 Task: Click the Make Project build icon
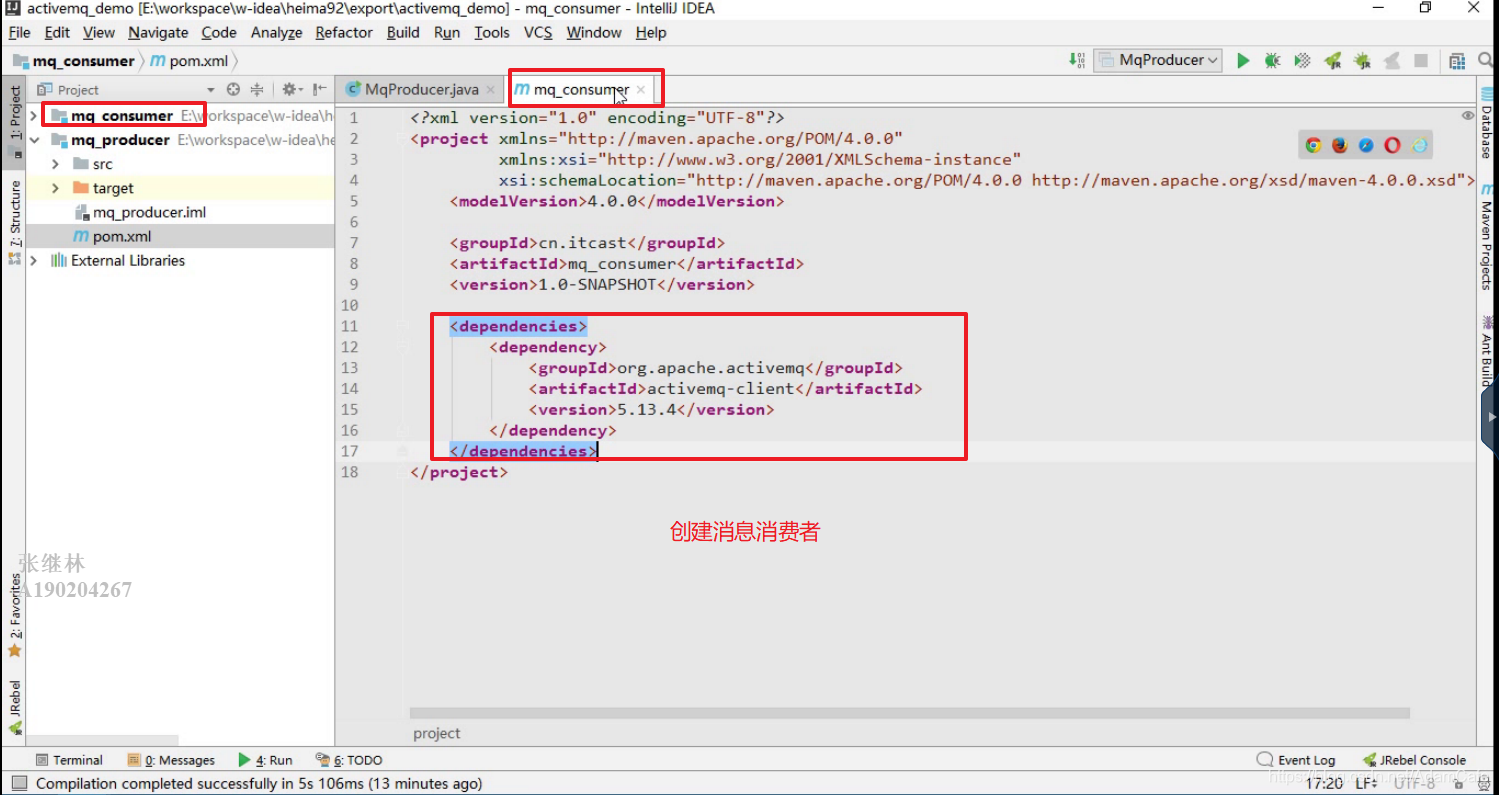[1077, 60]
